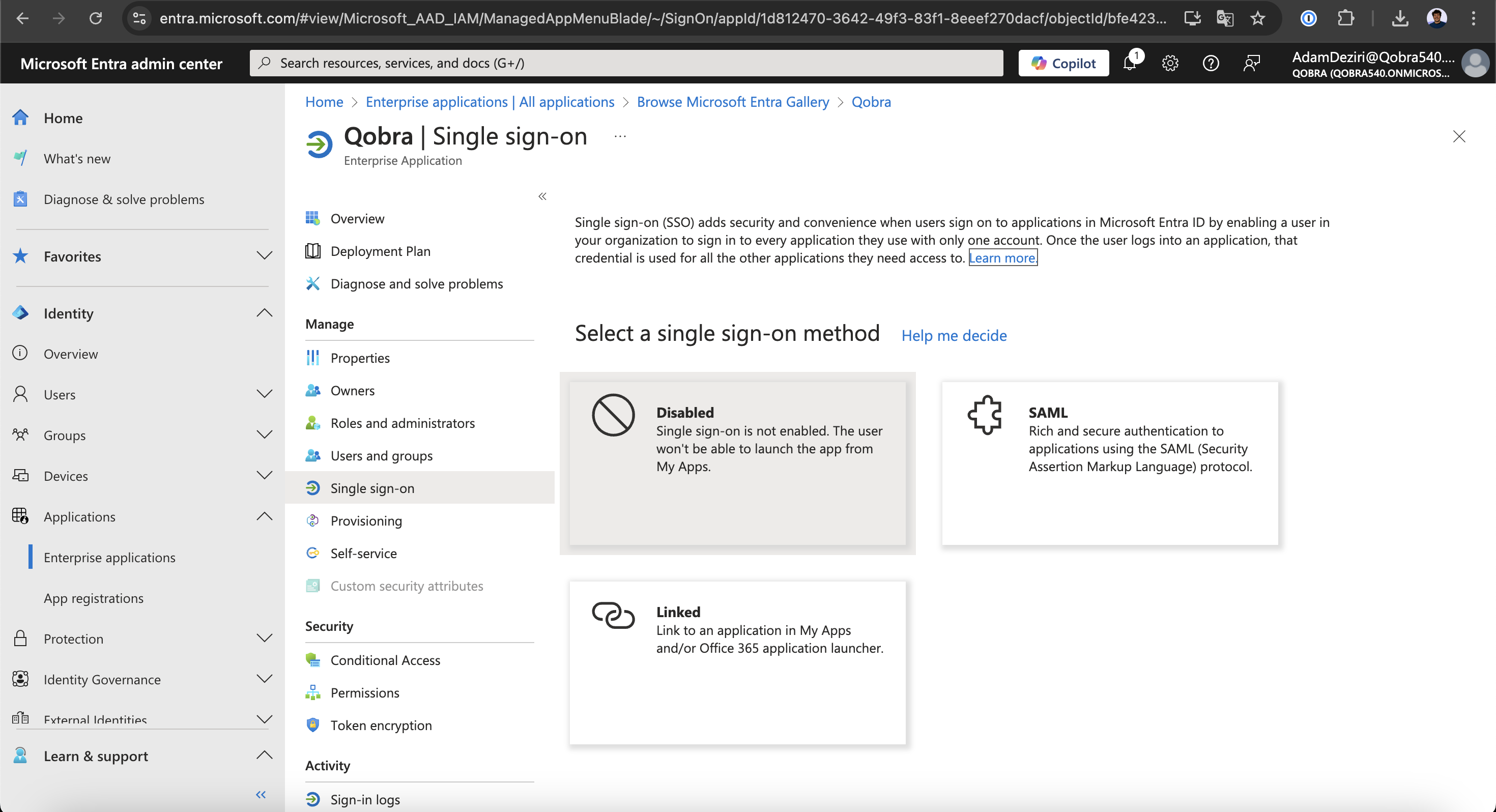The width and height of the screenshot is (1496, 812).
Task: Select the Linked sign-on method card
Action: [x=737, y=662]
